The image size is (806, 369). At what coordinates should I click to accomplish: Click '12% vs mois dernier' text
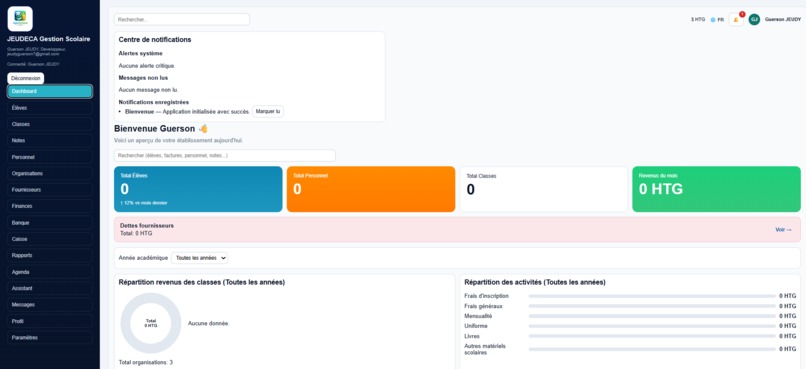[145, 203]
